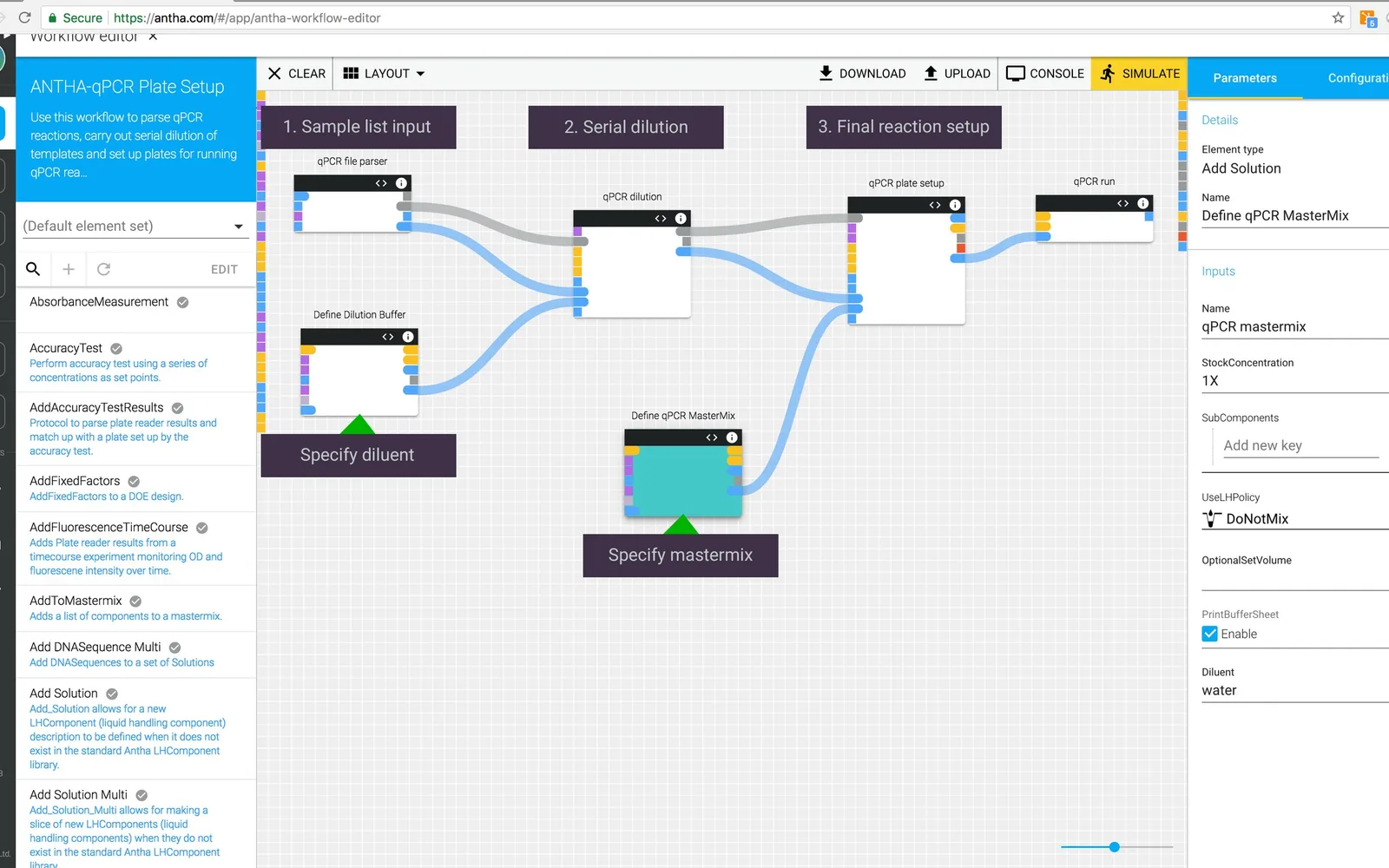The height and width of the screenshot is (868, 1389).
Task: Open code view of Define Dilution Buffer node
Action: [388, 337]
